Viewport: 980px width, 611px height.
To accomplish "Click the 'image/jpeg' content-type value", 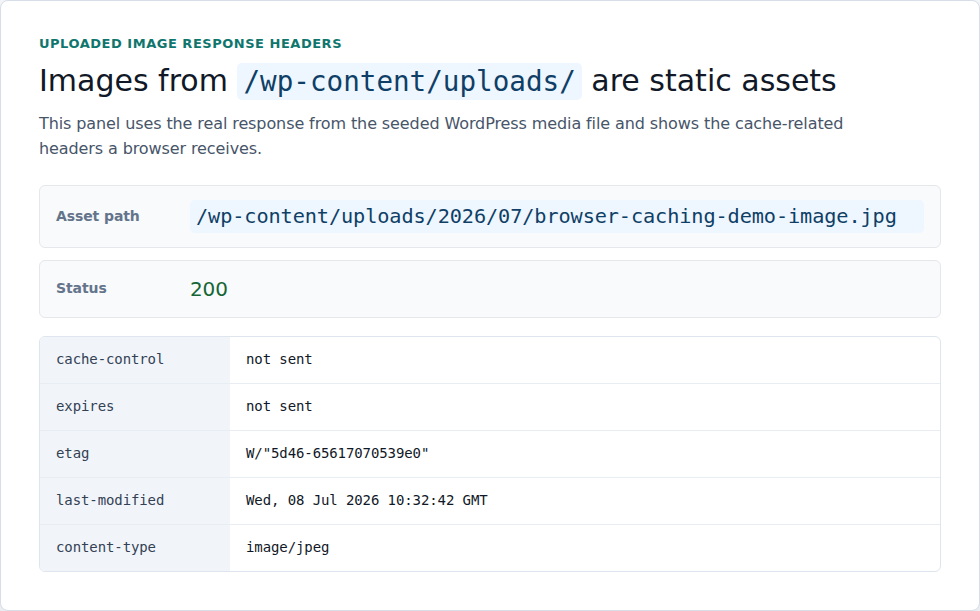I will (288, 547).
